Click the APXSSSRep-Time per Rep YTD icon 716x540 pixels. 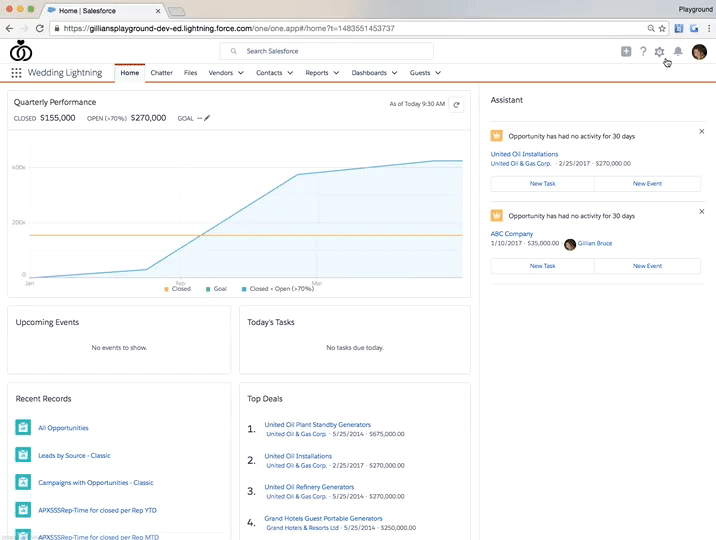tap(23, 509)
